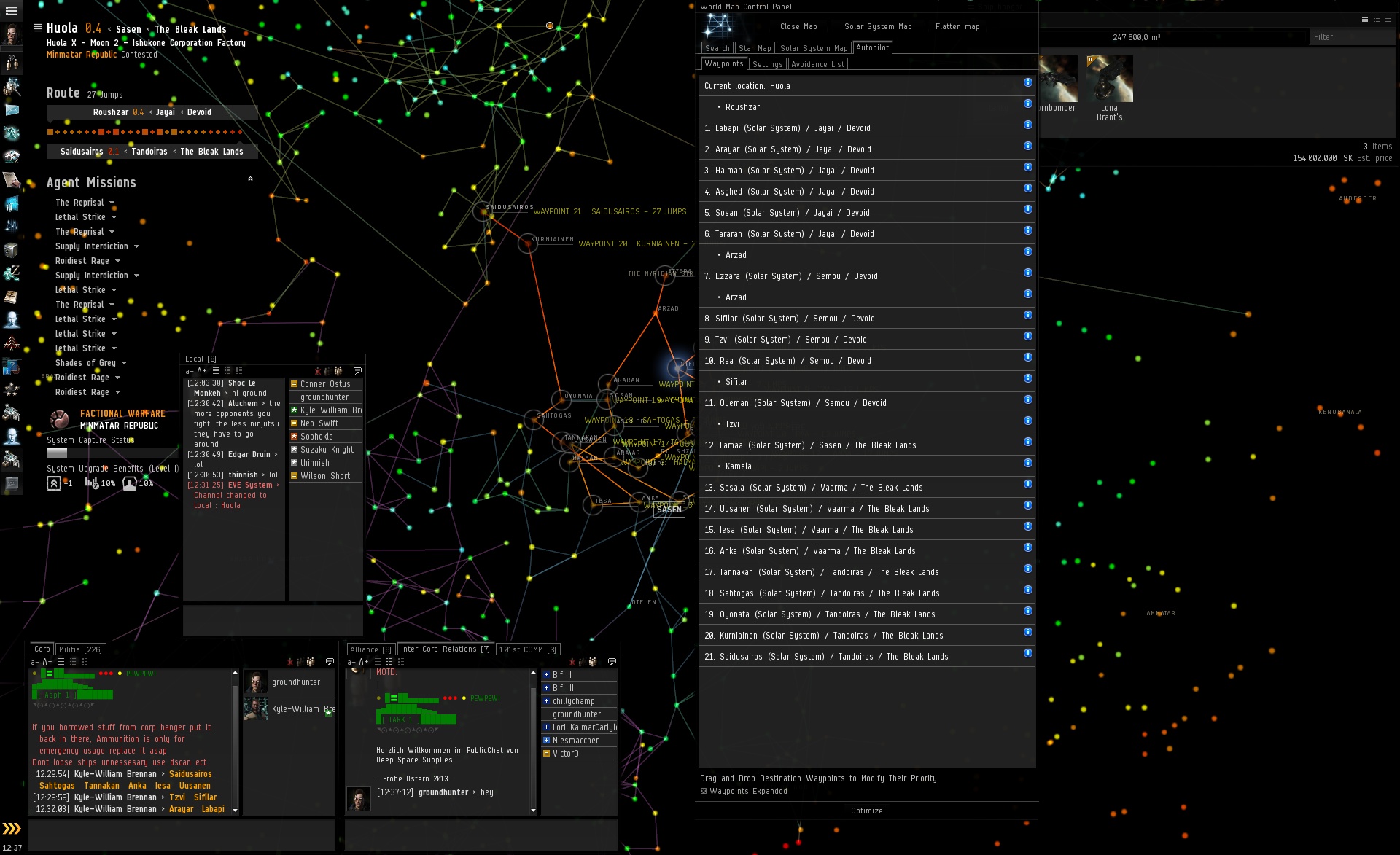The image size is (1400, 855).
Task: Click the Flatten map button
Action: (x=957, y=26)
